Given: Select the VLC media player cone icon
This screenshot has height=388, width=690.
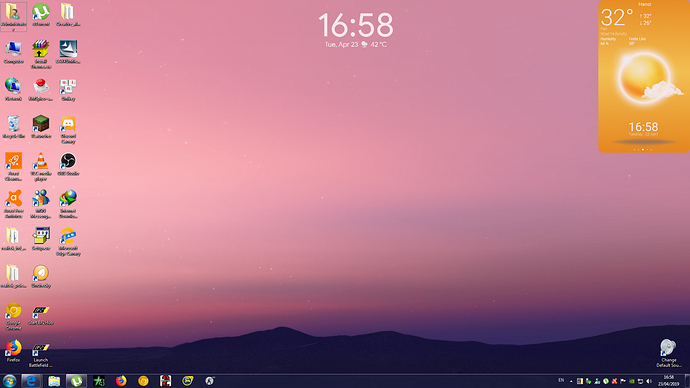Looking at the screenshot, I should (x=40, y=167).
